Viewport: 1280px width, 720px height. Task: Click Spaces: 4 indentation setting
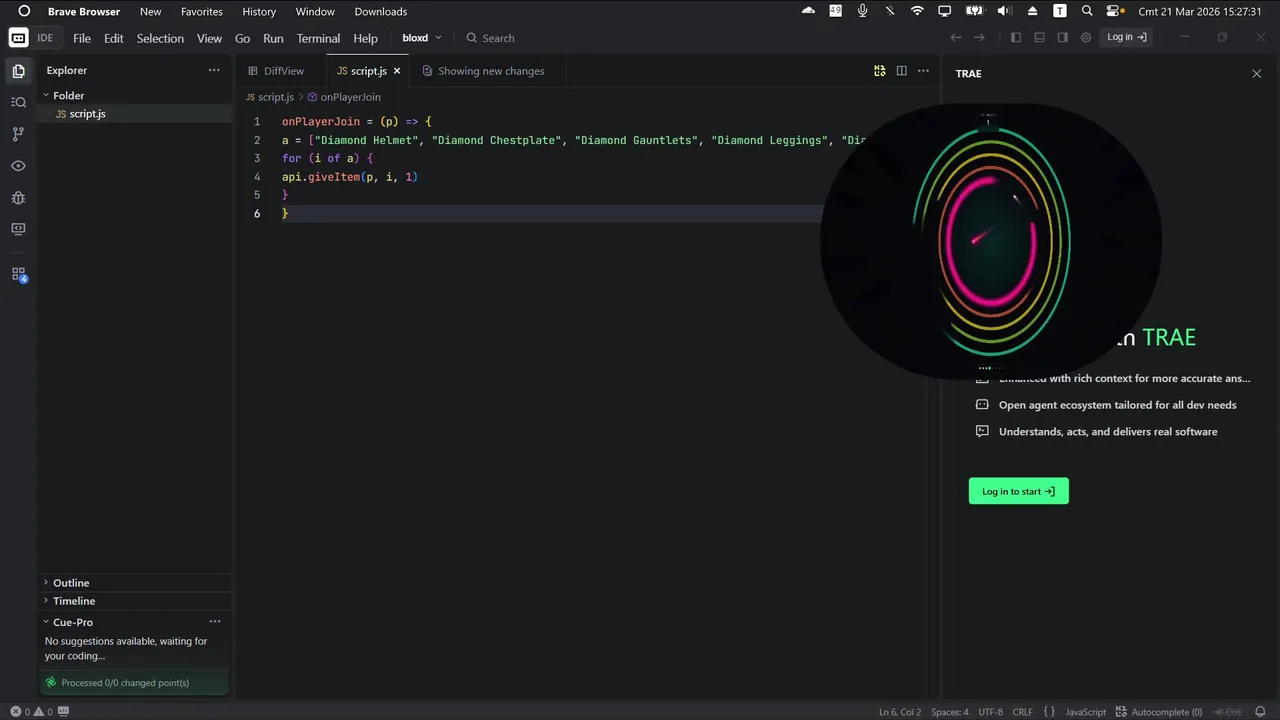[950, 712]
